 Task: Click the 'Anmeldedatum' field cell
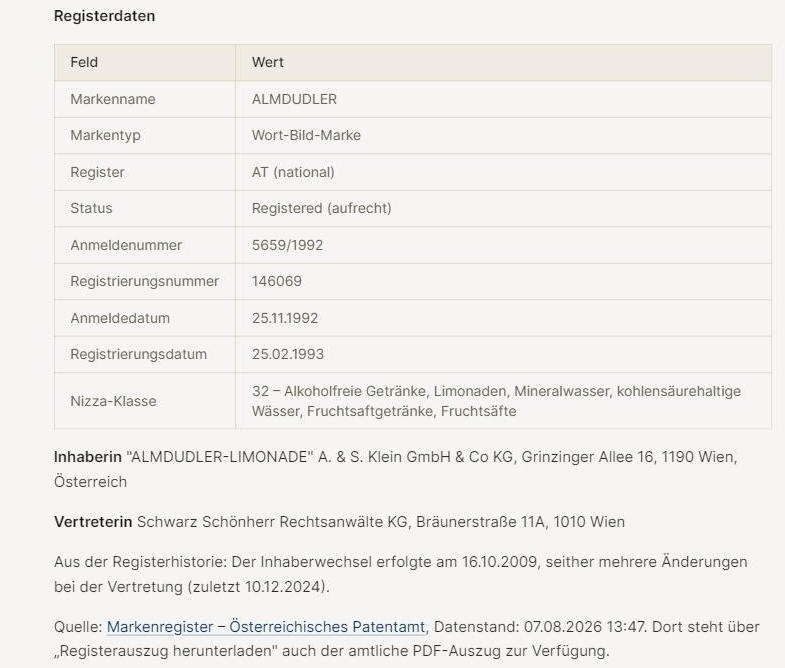point(145,318)
